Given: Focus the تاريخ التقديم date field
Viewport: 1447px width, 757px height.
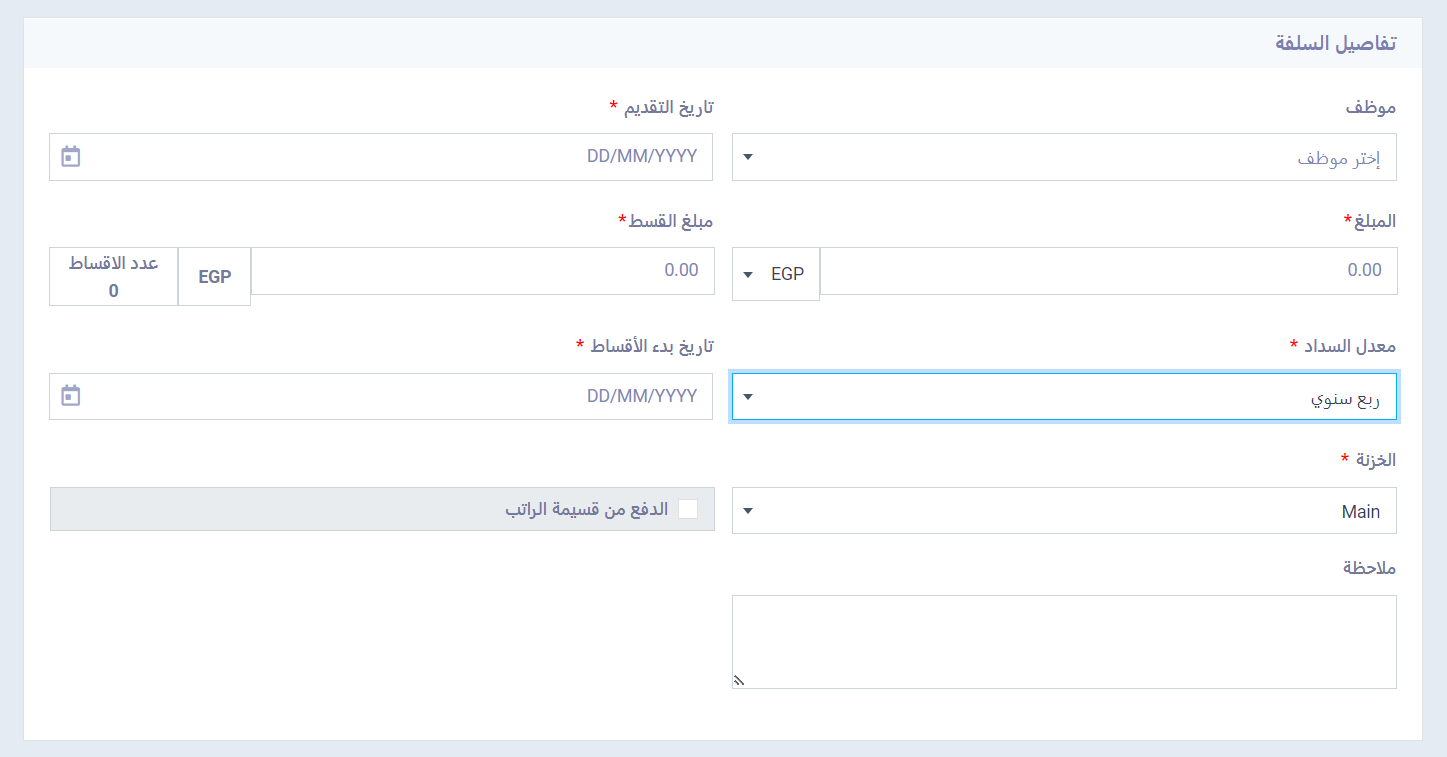Looking at the screenshot, I should click(x=381, y=157).
